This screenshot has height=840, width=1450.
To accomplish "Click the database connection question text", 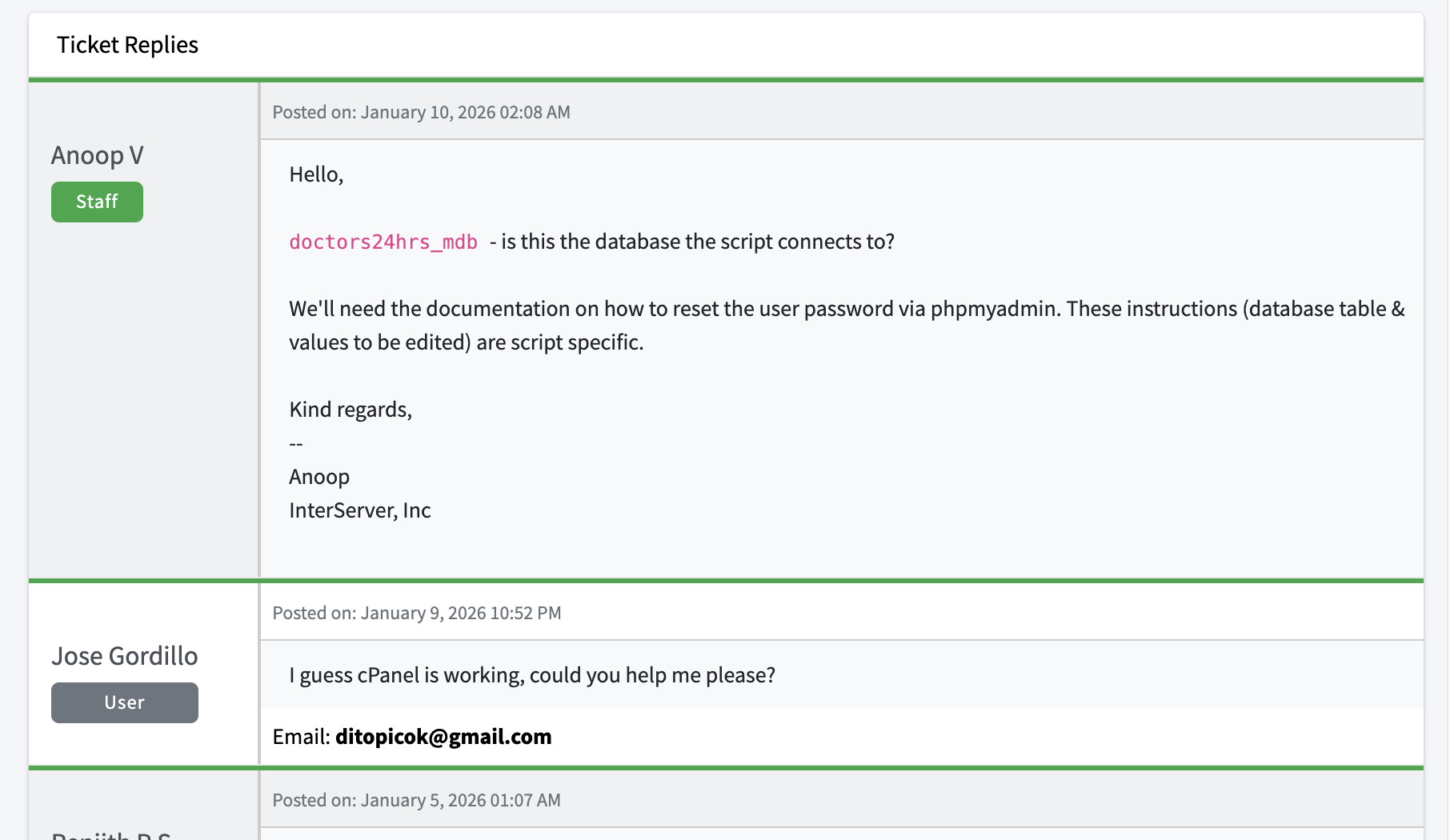I will coord(697,242).
